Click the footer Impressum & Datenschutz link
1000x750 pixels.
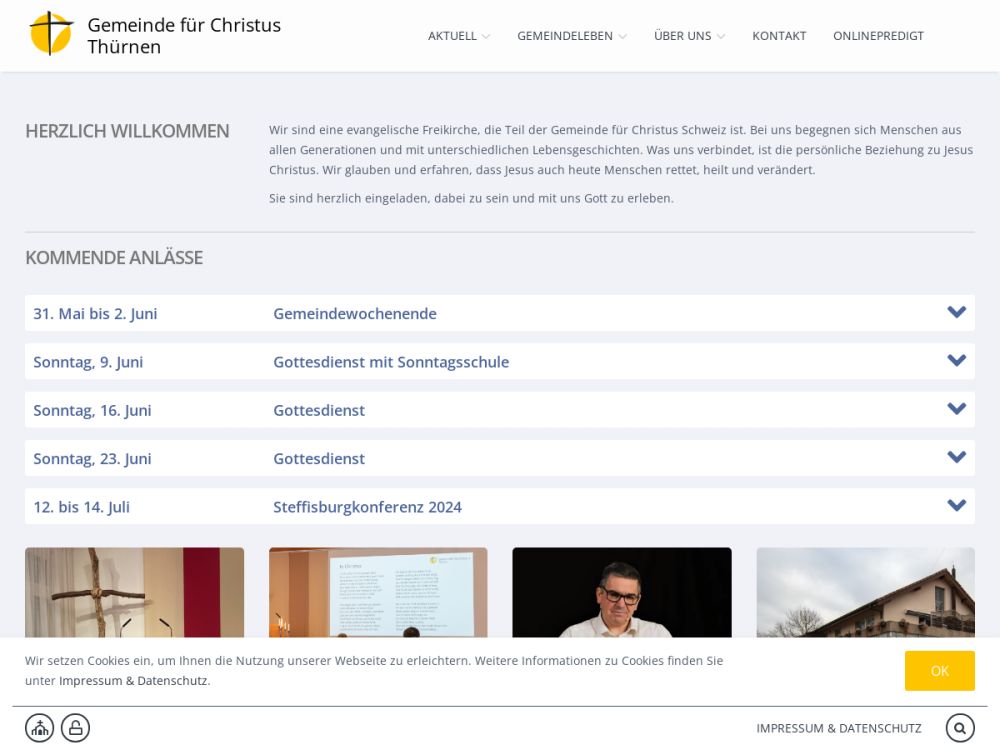[838, 728]
